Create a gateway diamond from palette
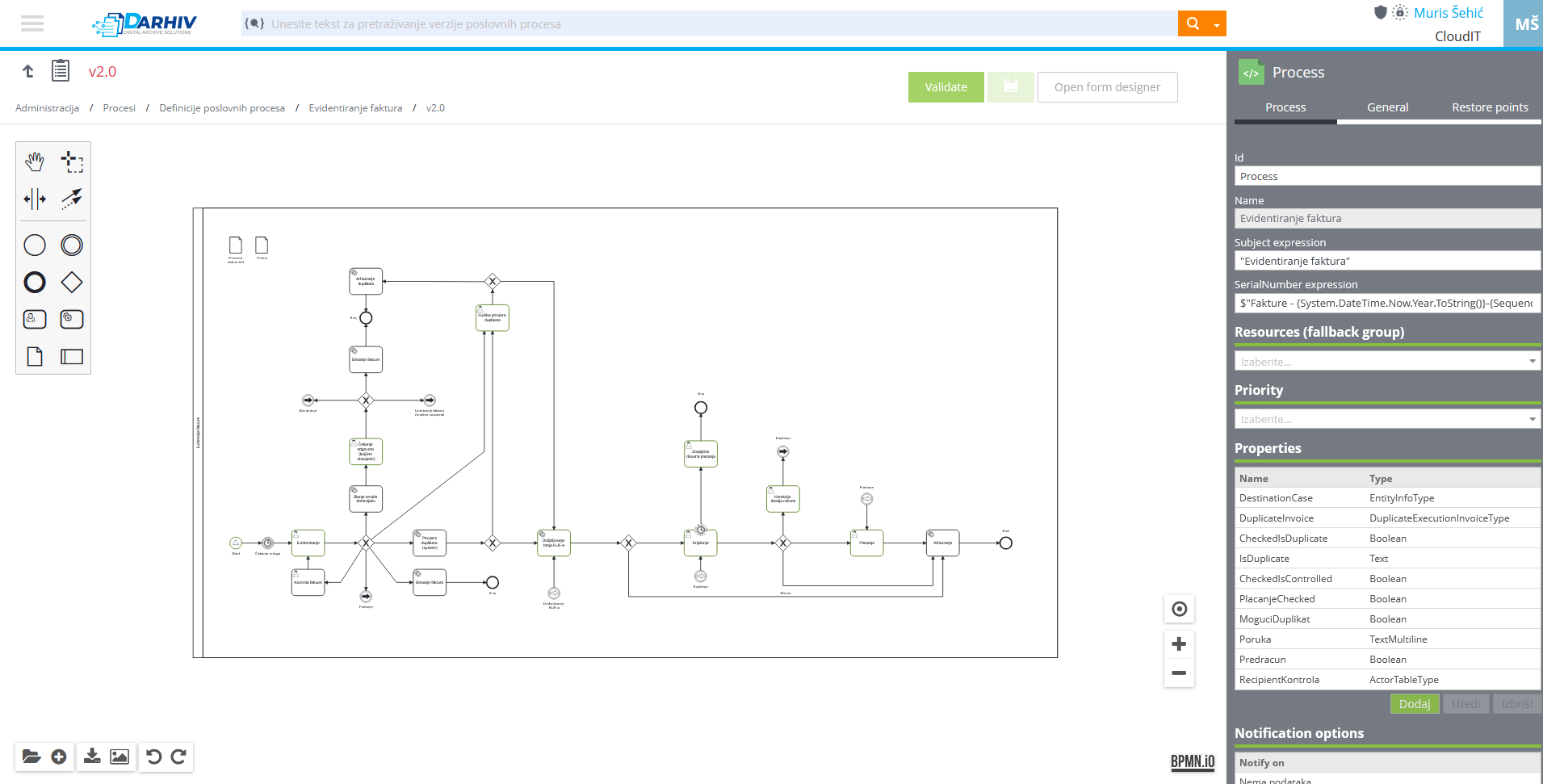Viewport: 1543px width, 784px height. 72,282
